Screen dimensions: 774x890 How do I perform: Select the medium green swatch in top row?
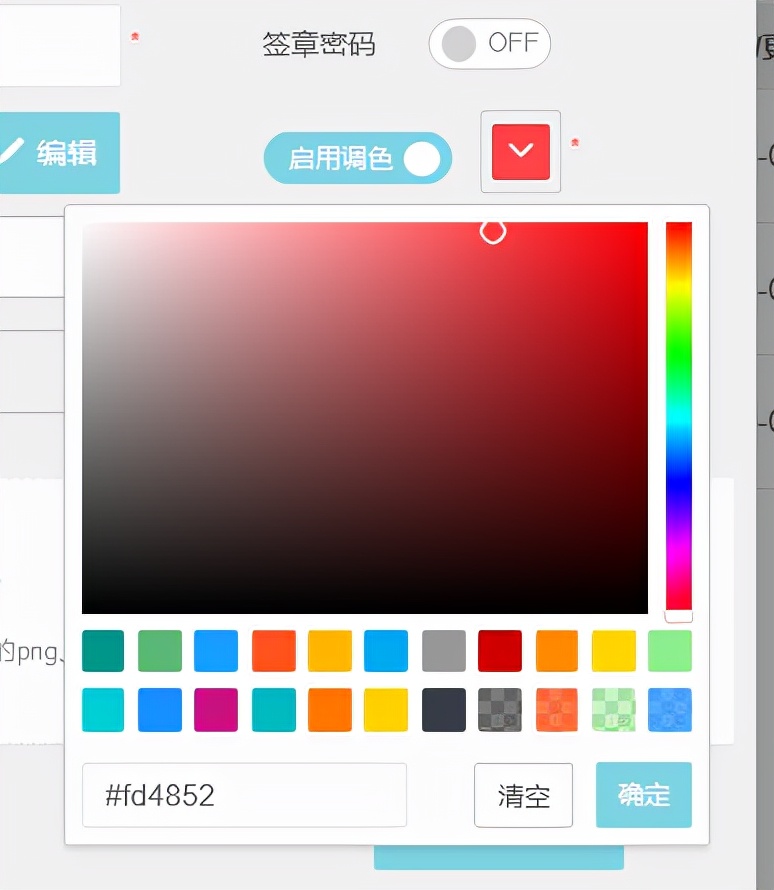[160, 650]
